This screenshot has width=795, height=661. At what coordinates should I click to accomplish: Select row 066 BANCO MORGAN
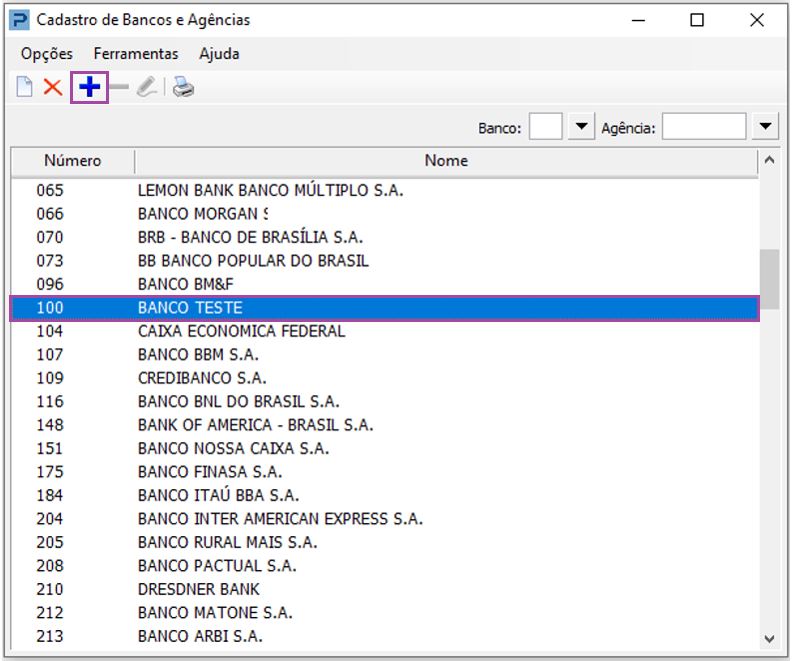click(385, 214)
